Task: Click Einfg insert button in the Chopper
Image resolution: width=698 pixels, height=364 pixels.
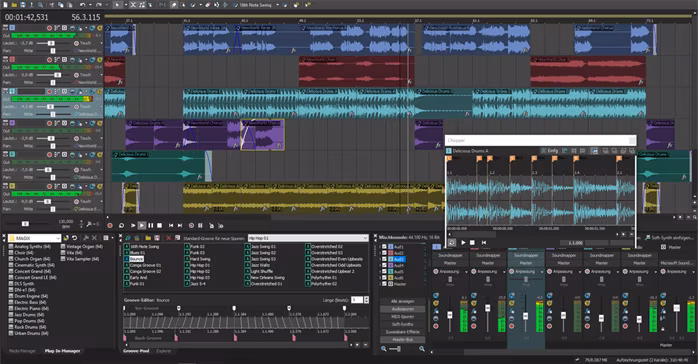Action: pos(550,151)
